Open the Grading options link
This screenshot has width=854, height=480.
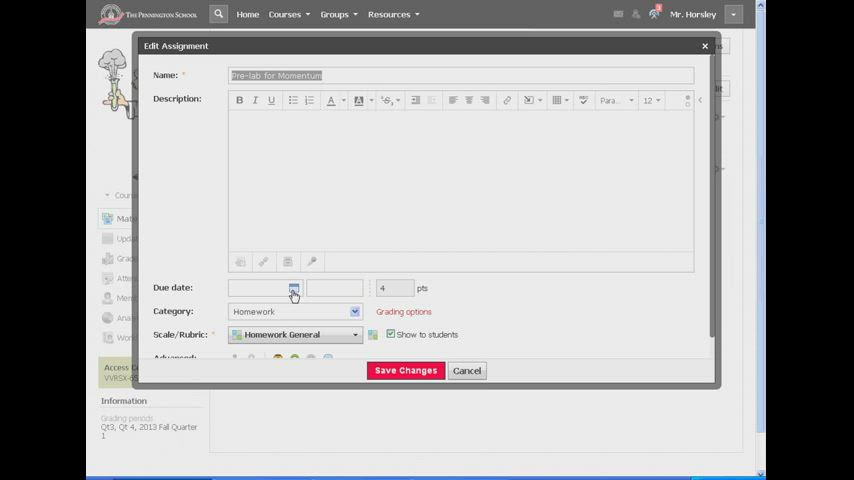pos(404,312)
